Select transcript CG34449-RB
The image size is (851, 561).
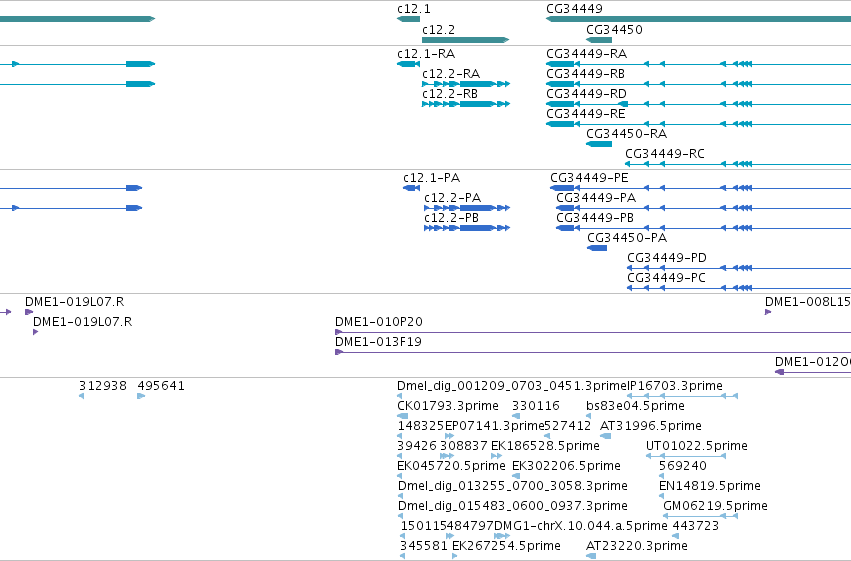[x=585, y=74]
